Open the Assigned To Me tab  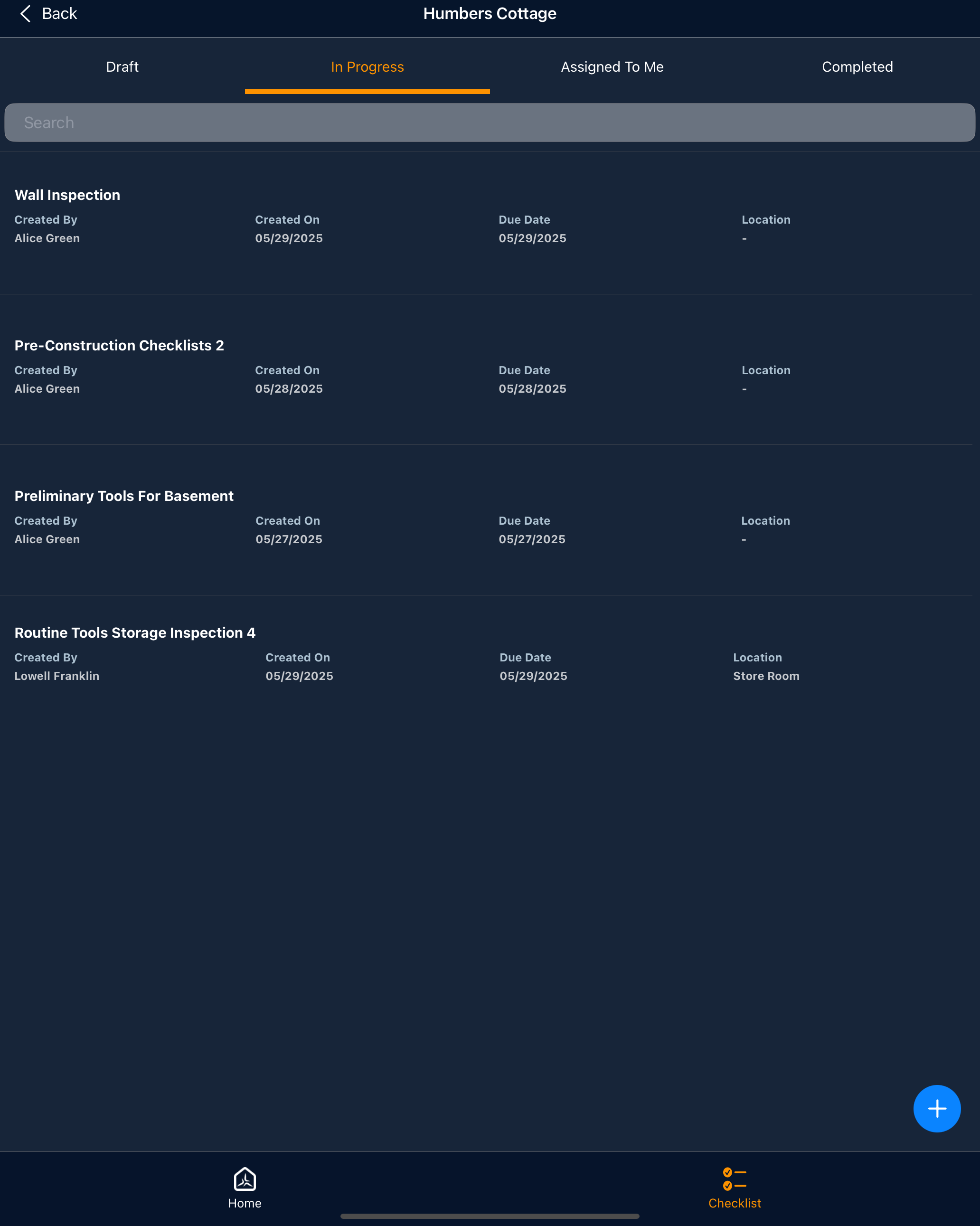pyautogui.click(x=612, y=67)
